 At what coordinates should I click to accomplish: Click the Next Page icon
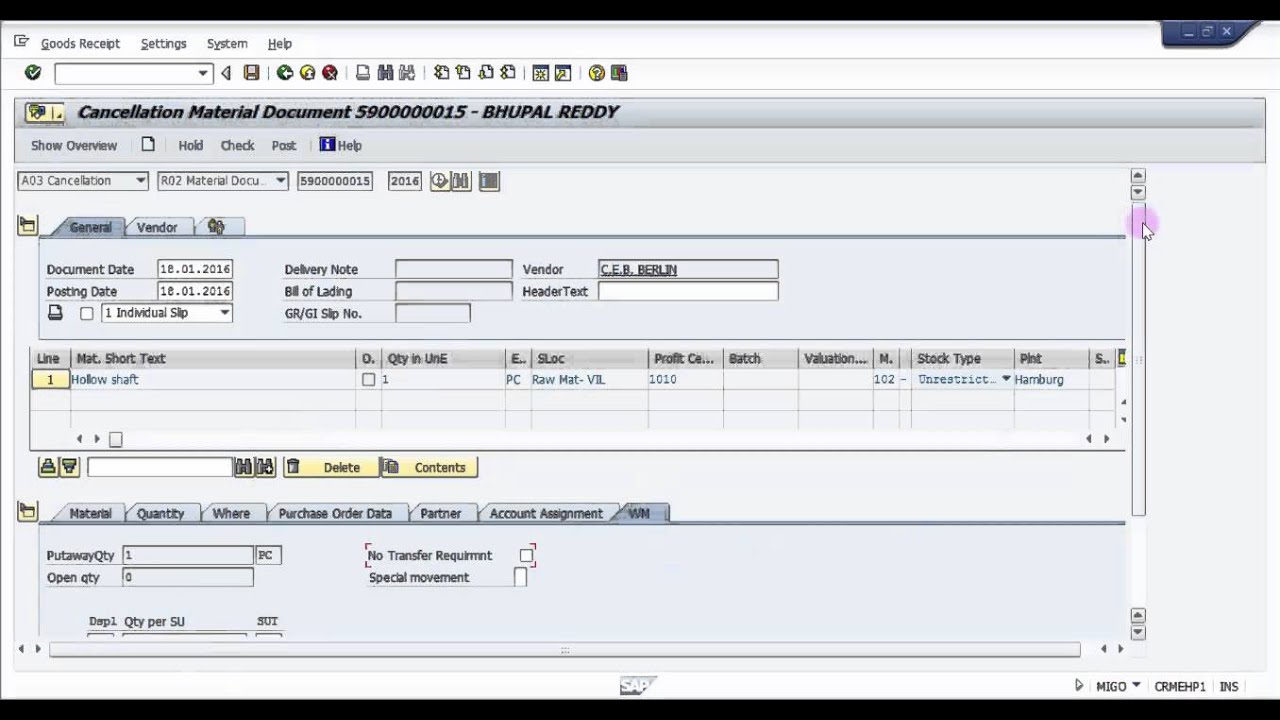(486, 73)
